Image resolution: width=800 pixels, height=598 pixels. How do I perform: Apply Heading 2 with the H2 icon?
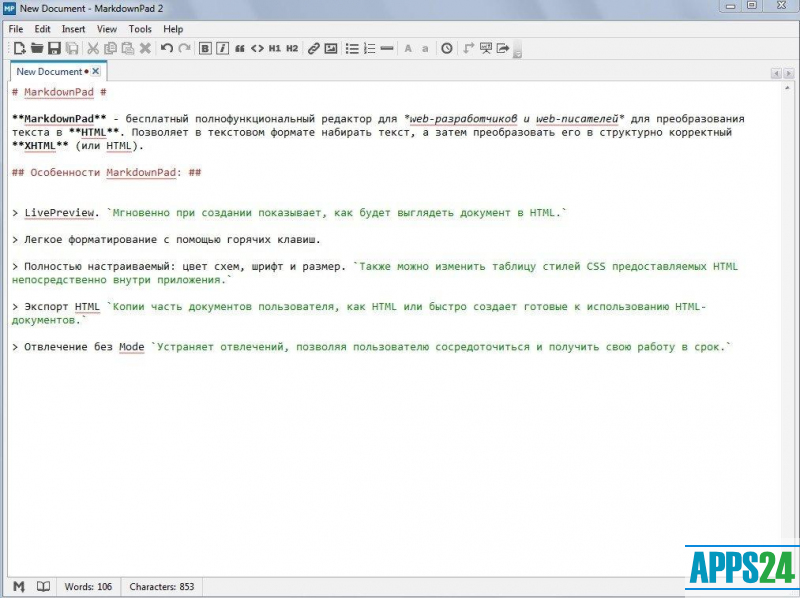(292, 48)
